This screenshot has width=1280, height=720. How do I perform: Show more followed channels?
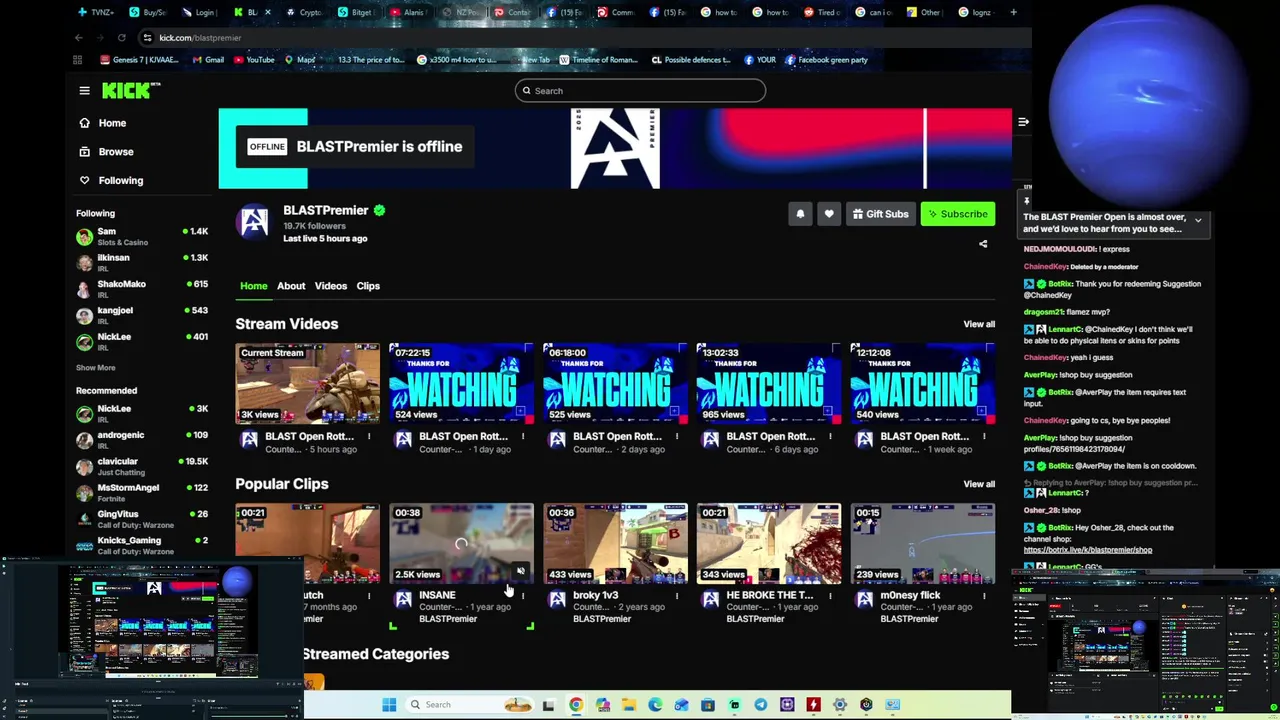95,368
